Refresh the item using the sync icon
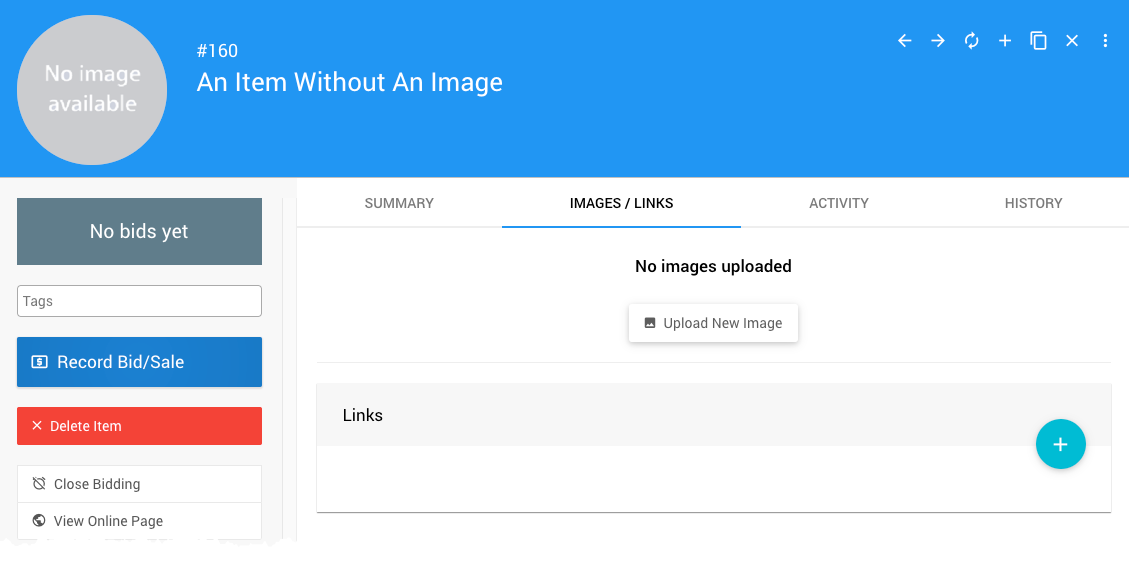Viewport: 1129px width, 571px height. click(x=971, y=41)
